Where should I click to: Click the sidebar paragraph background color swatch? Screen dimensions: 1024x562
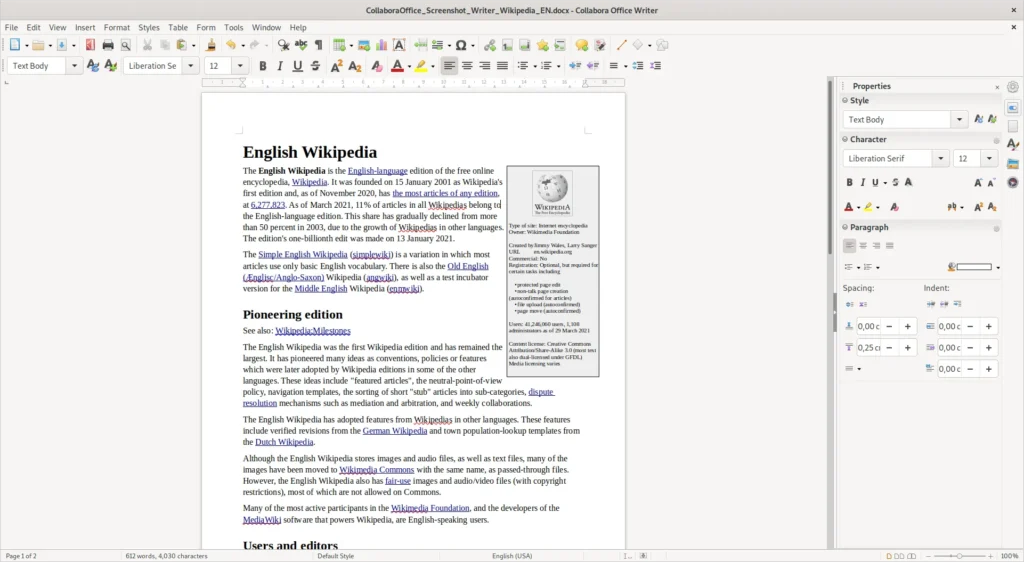(x=974, y=267)
